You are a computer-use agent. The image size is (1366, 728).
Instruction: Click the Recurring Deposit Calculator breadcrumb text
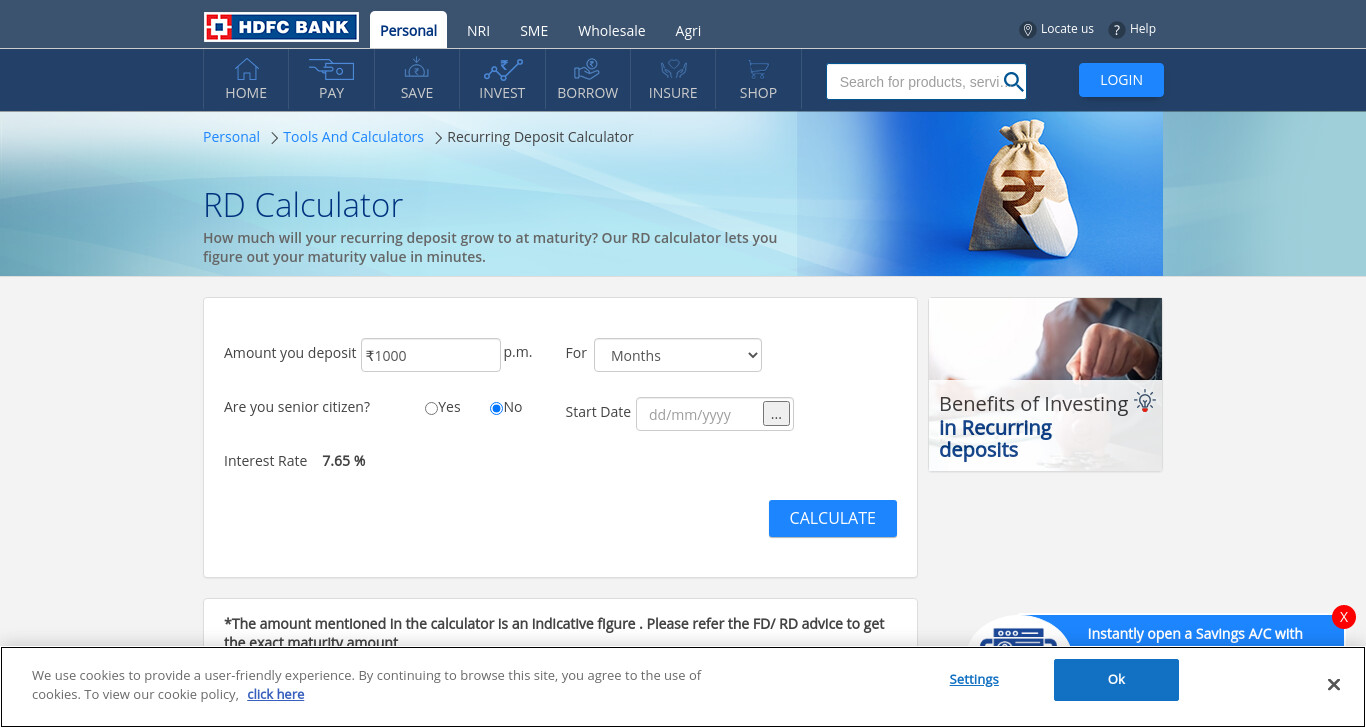click(540, 137)
